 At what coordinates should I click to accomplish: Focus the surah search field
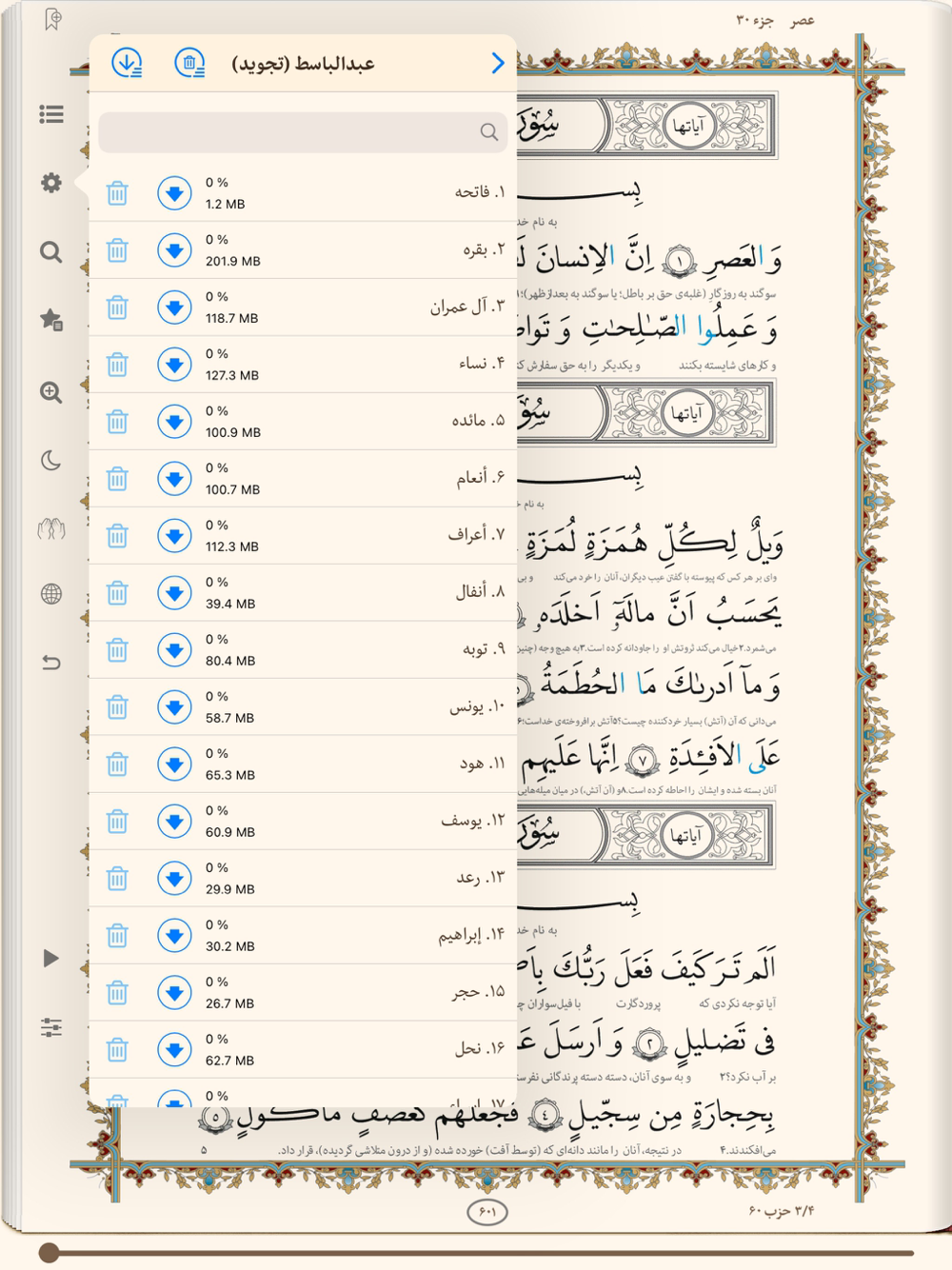coord(303,132)
